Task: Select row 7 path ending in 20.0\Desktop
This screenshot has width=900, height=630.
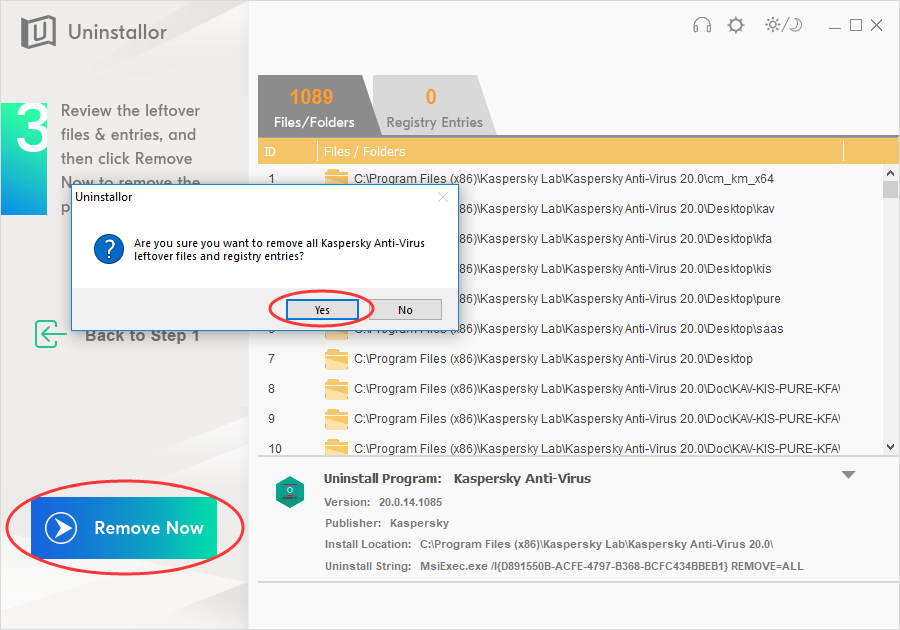Action: pyautogui.click(x=553, y=359)
